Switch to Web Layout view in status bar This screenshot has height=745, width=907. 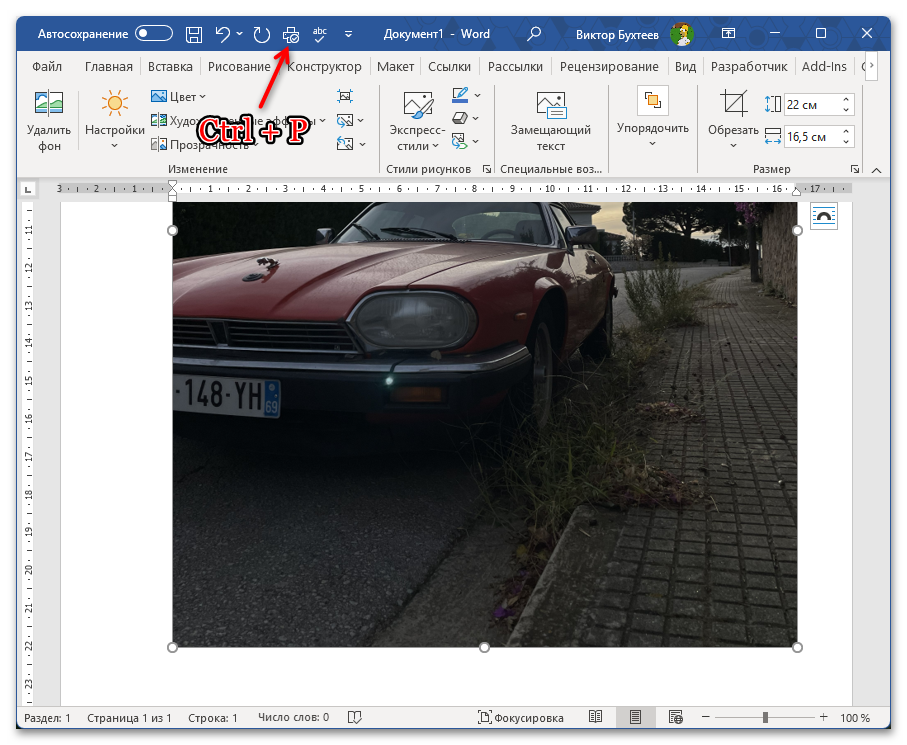[675, 718]
